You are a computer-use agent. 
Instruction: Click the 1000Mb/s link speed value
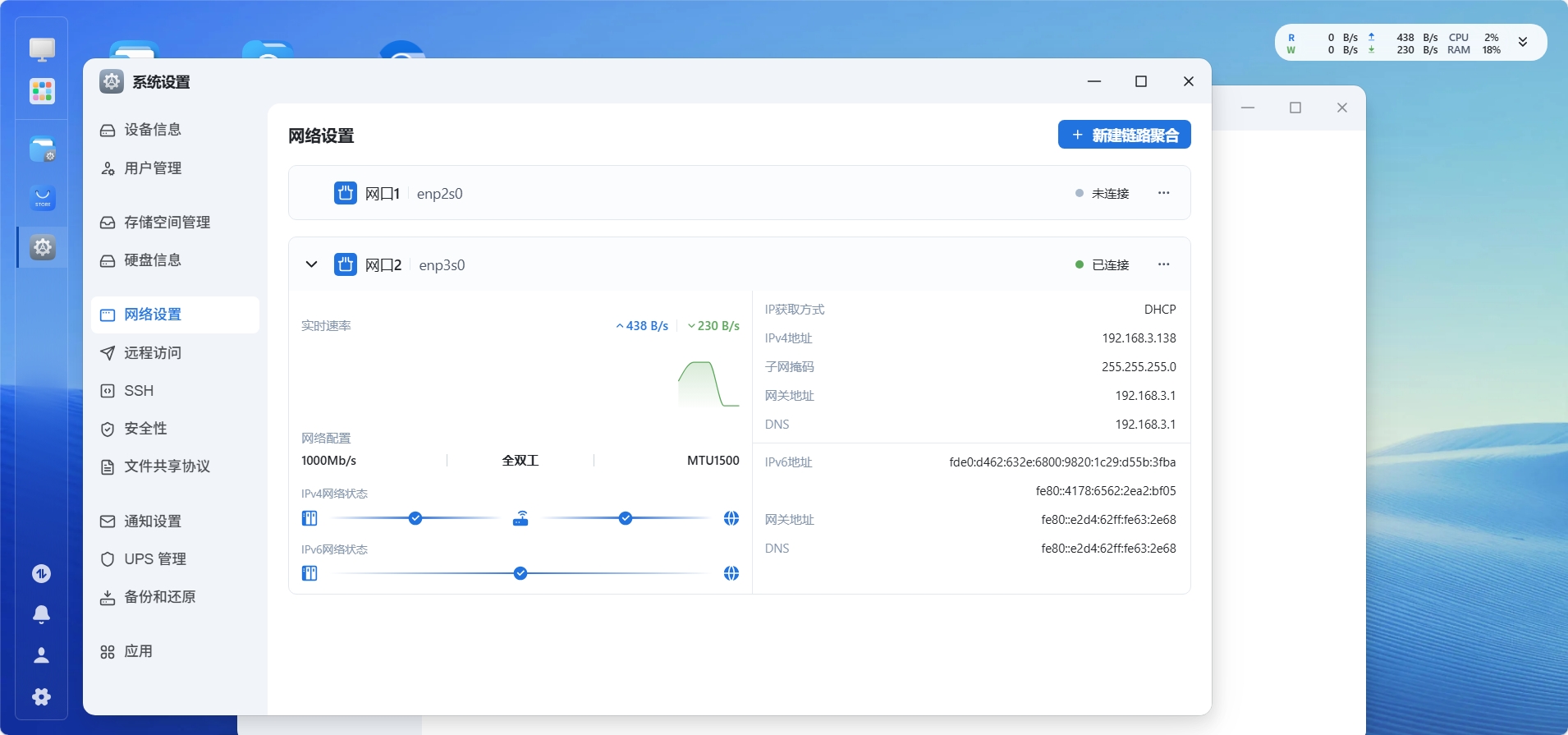click(328, 461)
